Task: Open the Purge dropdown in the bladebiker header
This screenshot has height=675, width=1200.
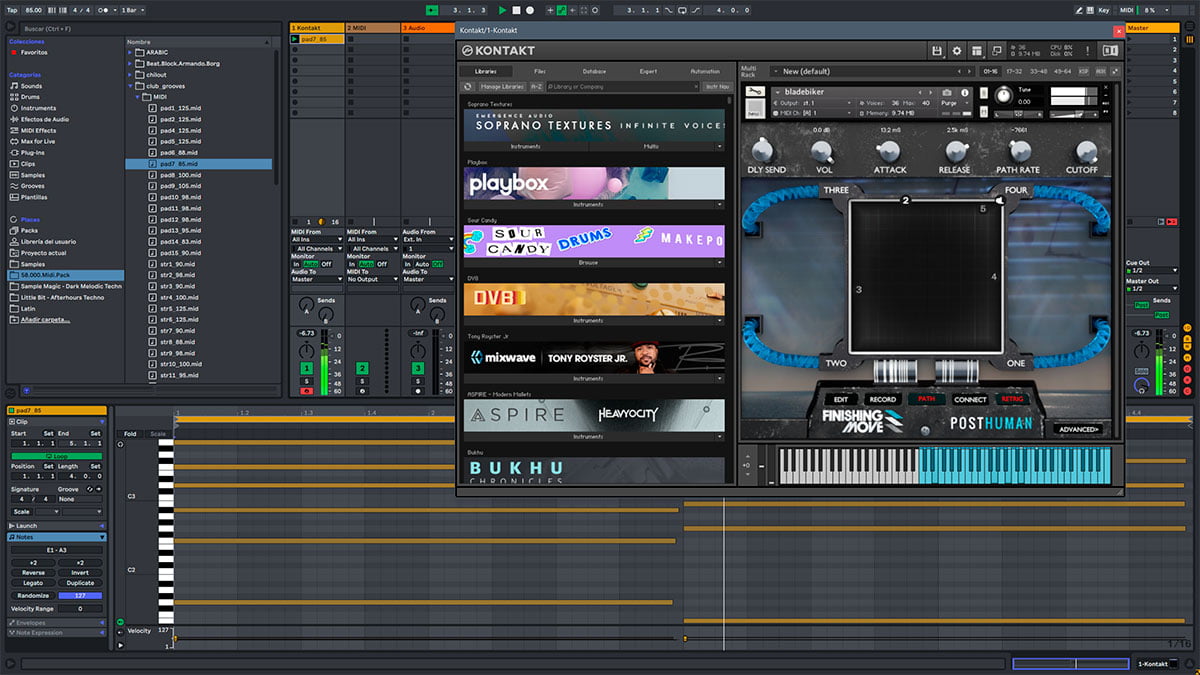Action: point(955,103)
